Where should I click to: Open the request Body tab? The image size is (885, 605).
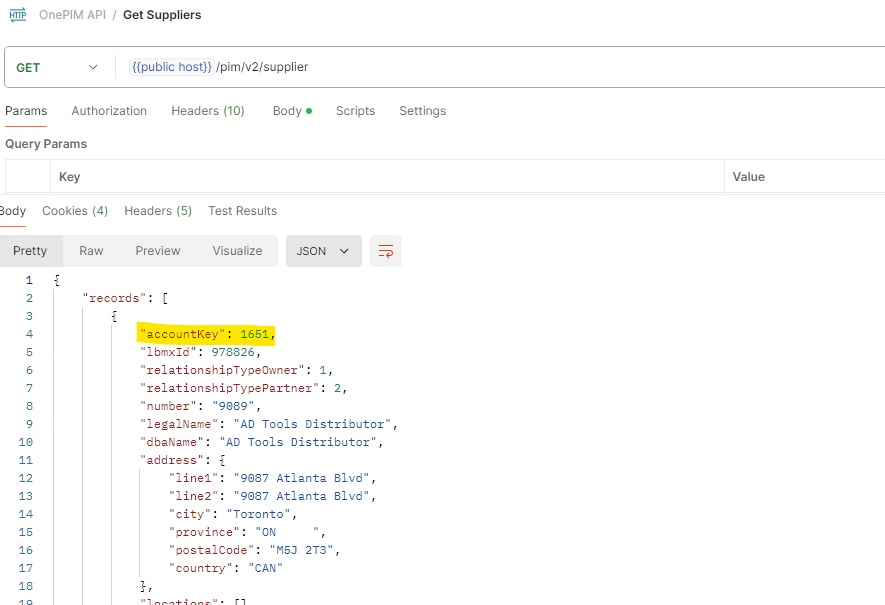point(292,111)
